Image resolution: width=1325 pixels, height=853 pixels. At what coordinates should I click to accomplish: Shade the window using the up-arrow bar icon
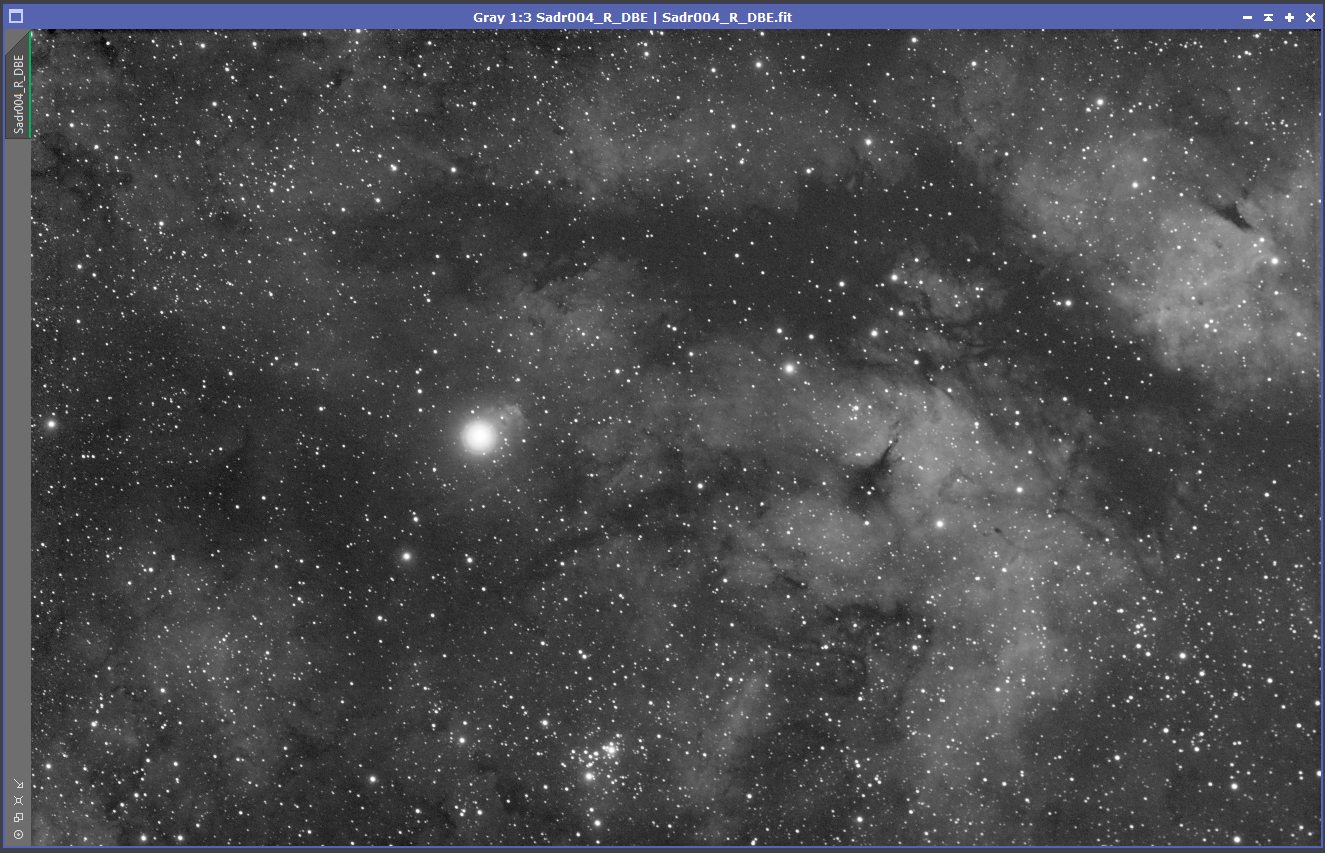click(x=1268, y=17)
